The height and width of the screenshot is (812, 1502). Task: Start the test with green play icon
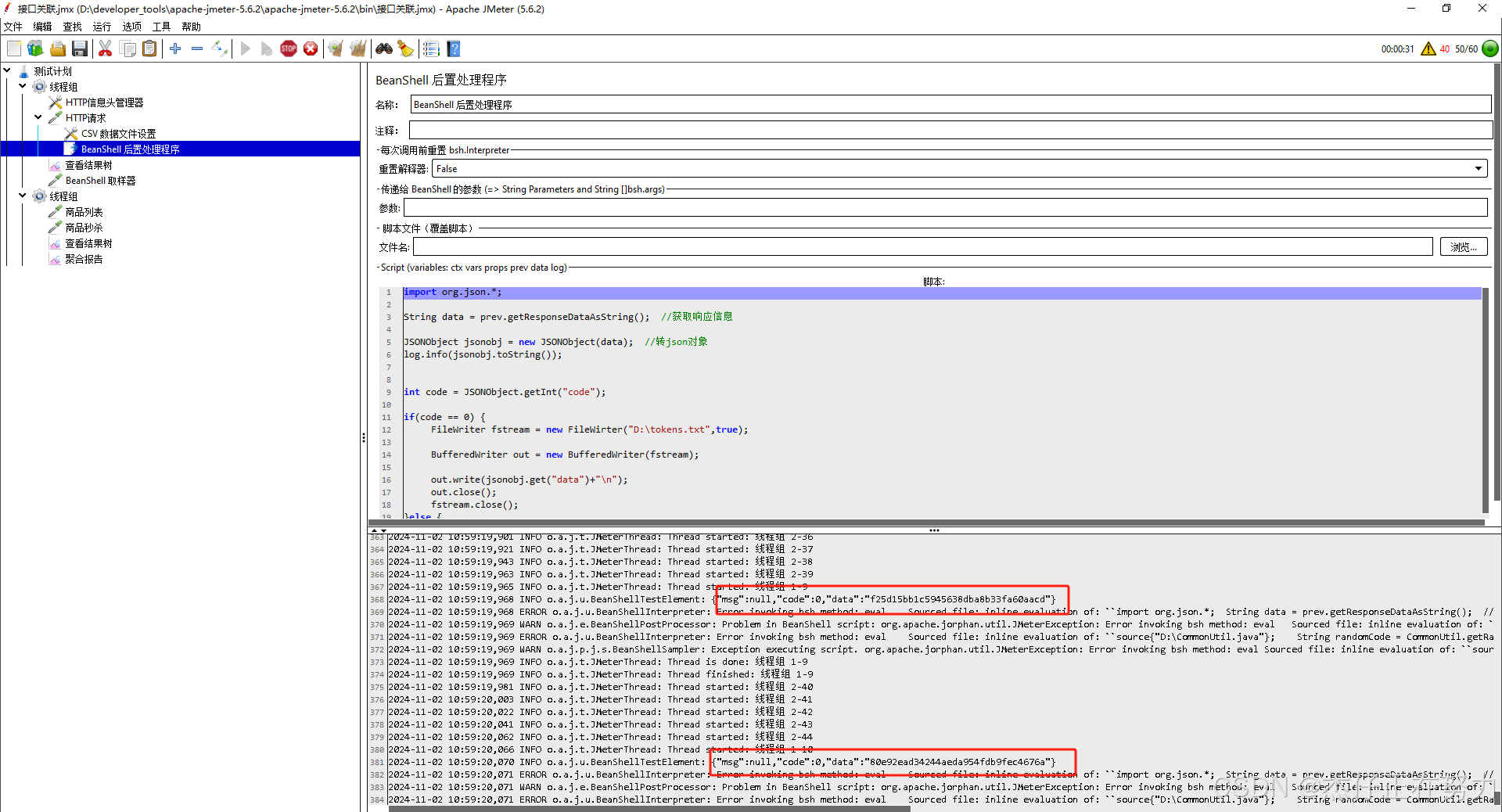pyautogui.click(x=246, y=49)
